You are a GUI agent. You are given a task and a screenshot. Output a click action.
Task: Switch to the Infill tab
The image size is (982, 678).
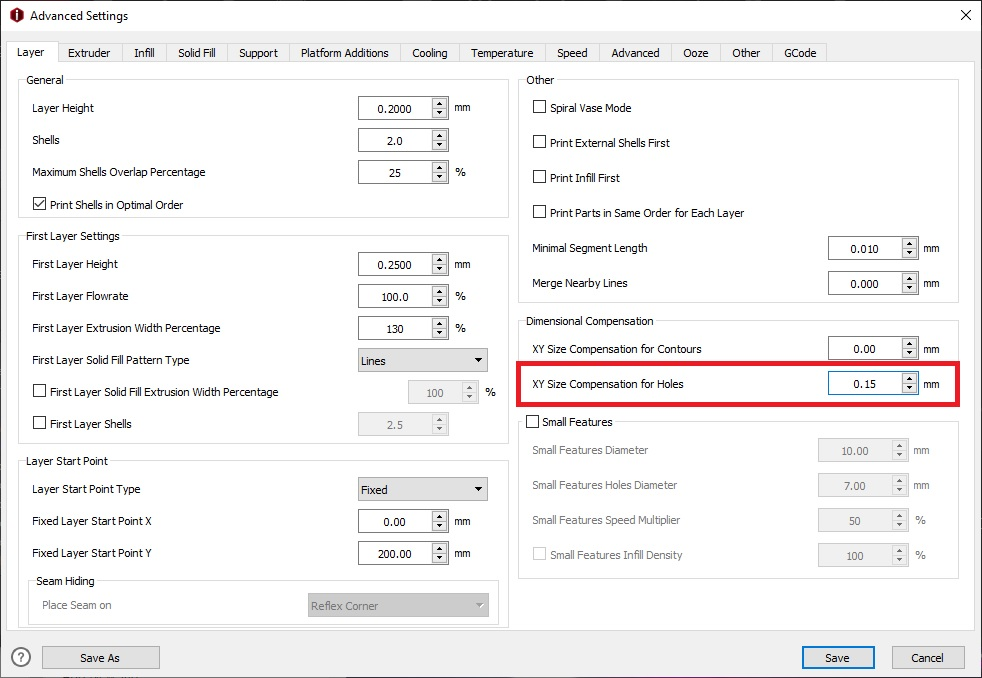144,53
